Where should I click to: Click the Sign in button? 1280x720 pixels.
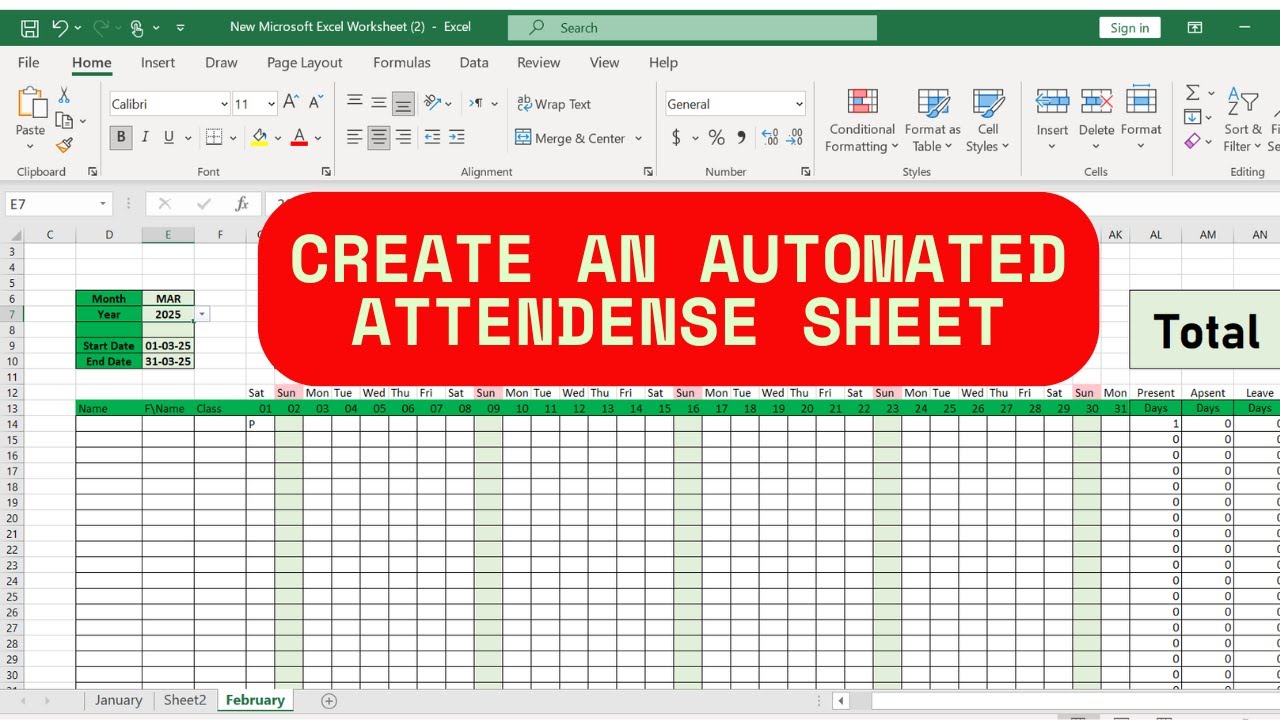coord(1130,28)
